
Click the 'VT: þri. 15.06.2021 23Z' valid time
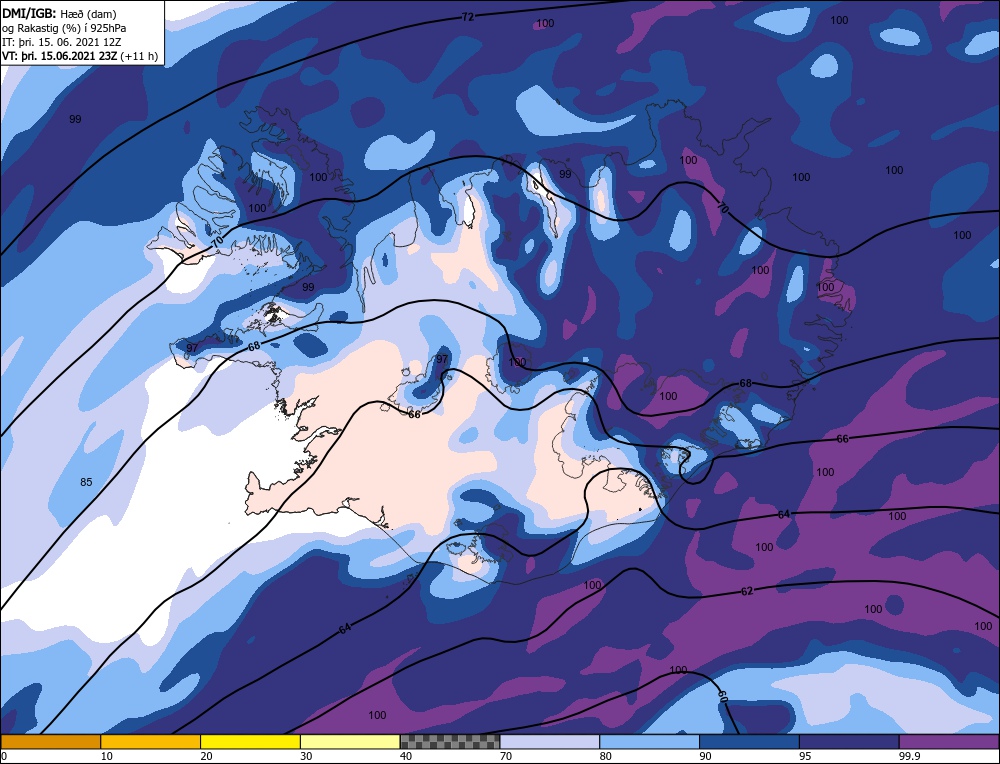(60, 55)
